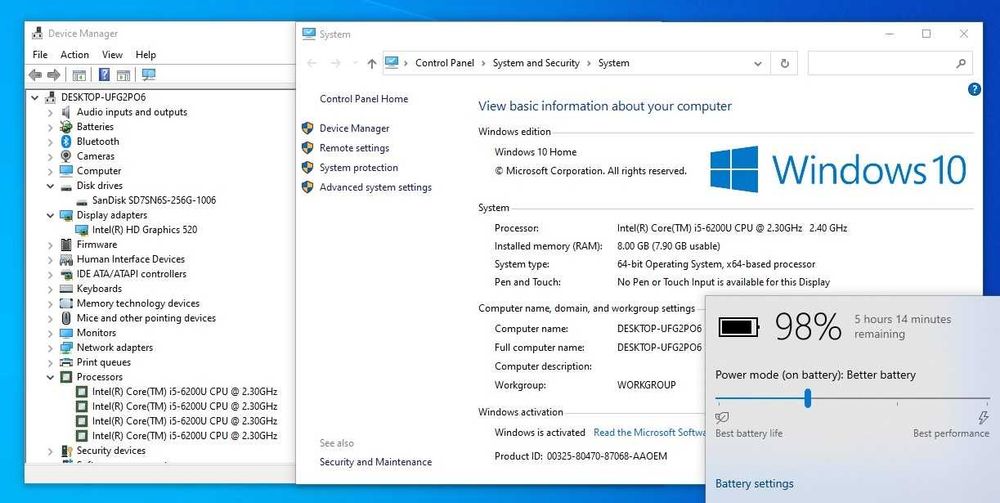Click the Up arrow in System window navigation

click(x=372, y=64)
